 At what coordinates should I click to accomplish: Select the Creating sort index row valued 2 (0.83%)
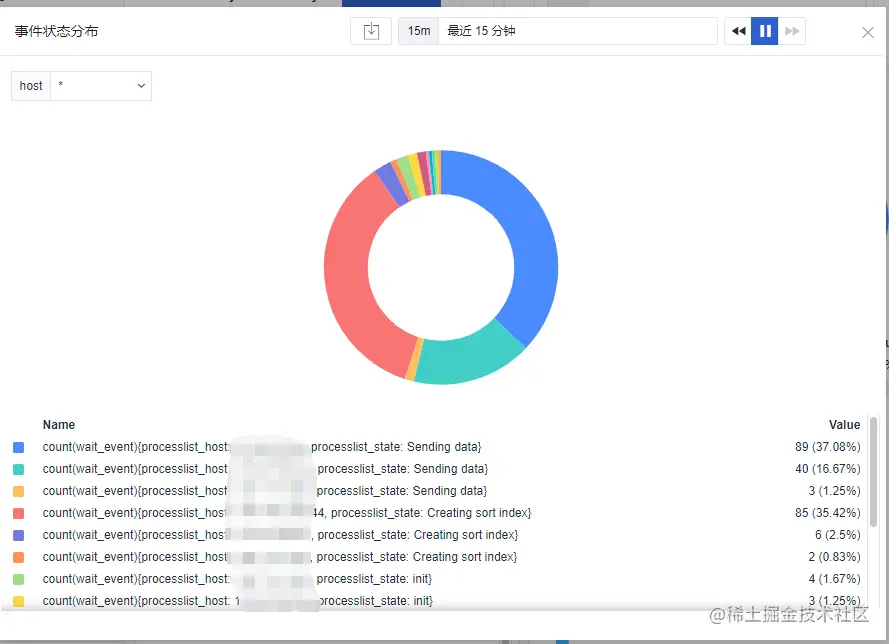[437, 557]
